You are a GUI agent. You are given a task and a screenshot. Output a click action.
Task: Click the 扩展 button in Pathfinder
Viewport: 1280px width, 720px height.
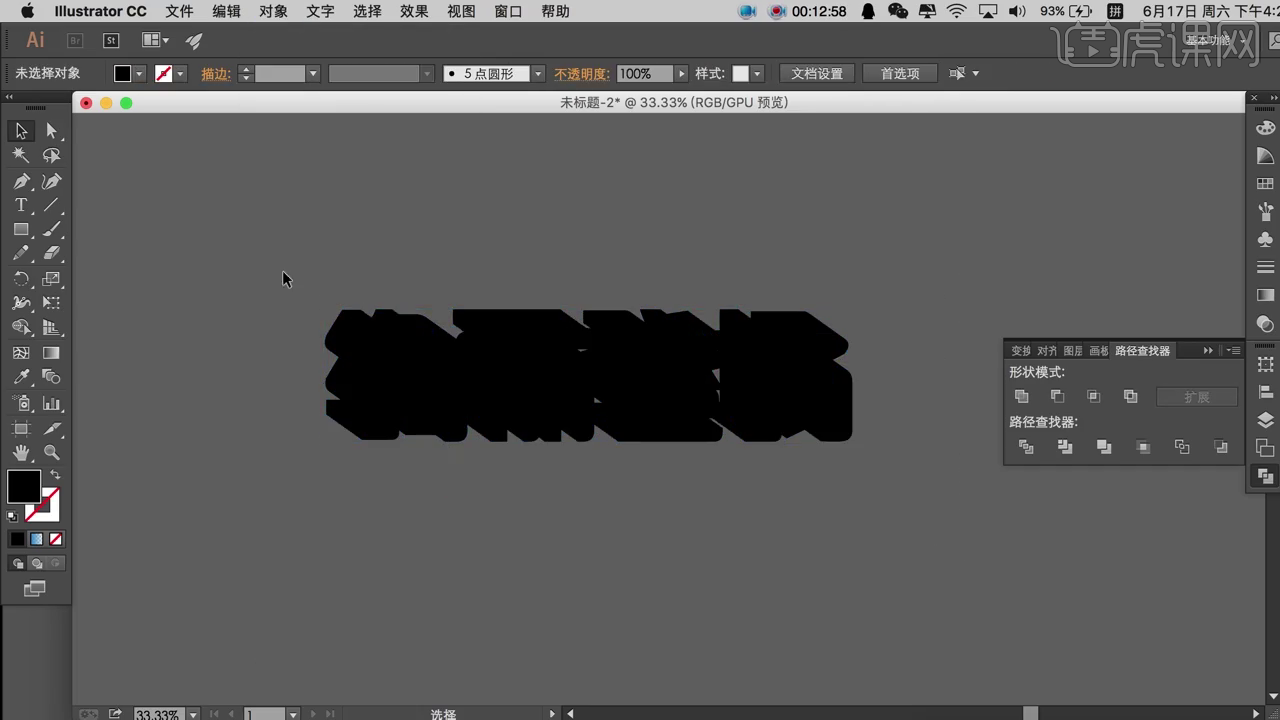coord(1197,397)
